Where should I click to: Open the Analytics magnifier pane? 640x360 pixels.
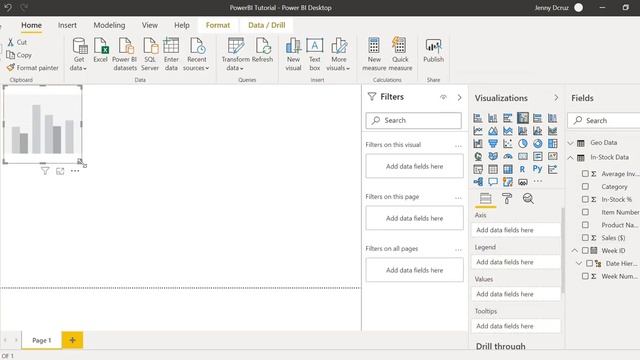click(528, 199)
